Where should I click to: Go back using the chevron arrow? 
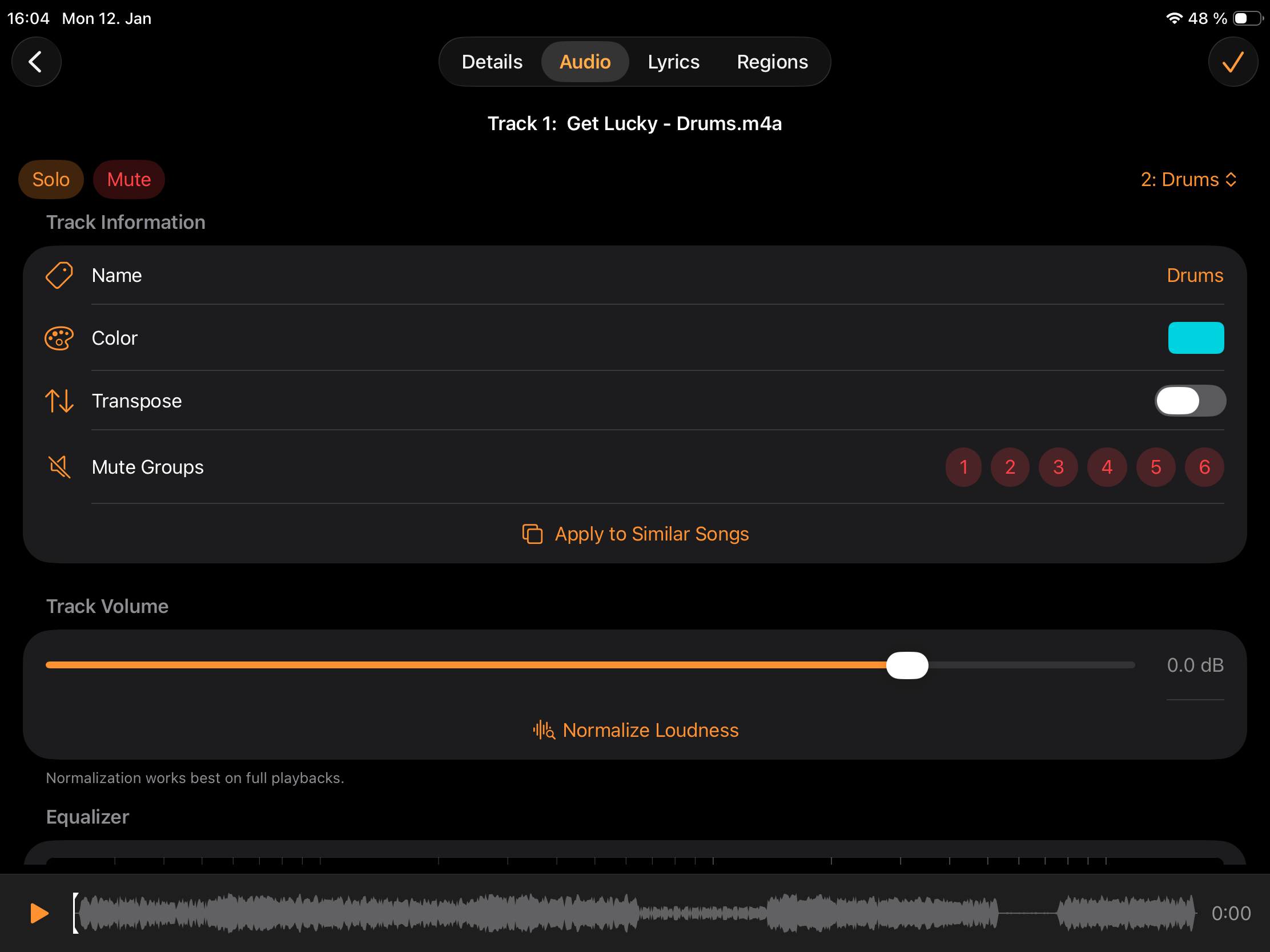pos(36,62)
